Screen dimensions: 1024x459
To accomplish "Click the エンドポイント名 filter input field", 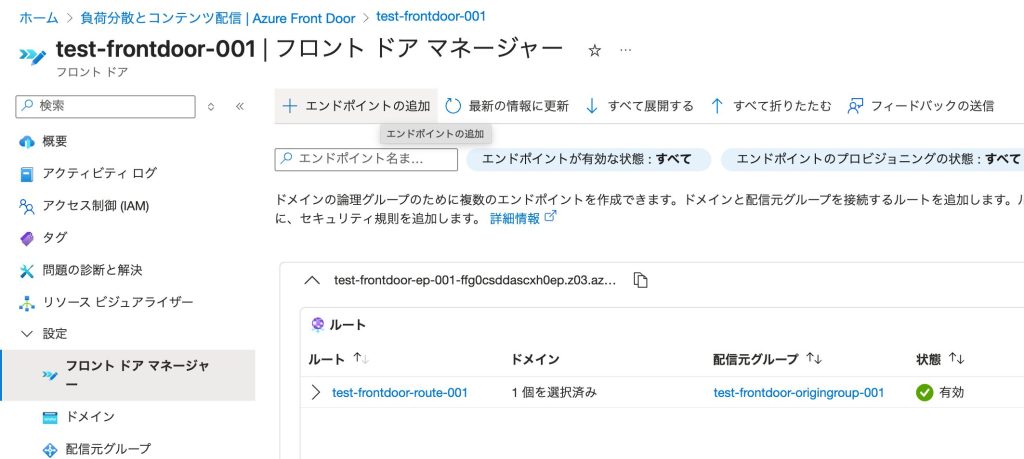I will (x=366, y=159).
